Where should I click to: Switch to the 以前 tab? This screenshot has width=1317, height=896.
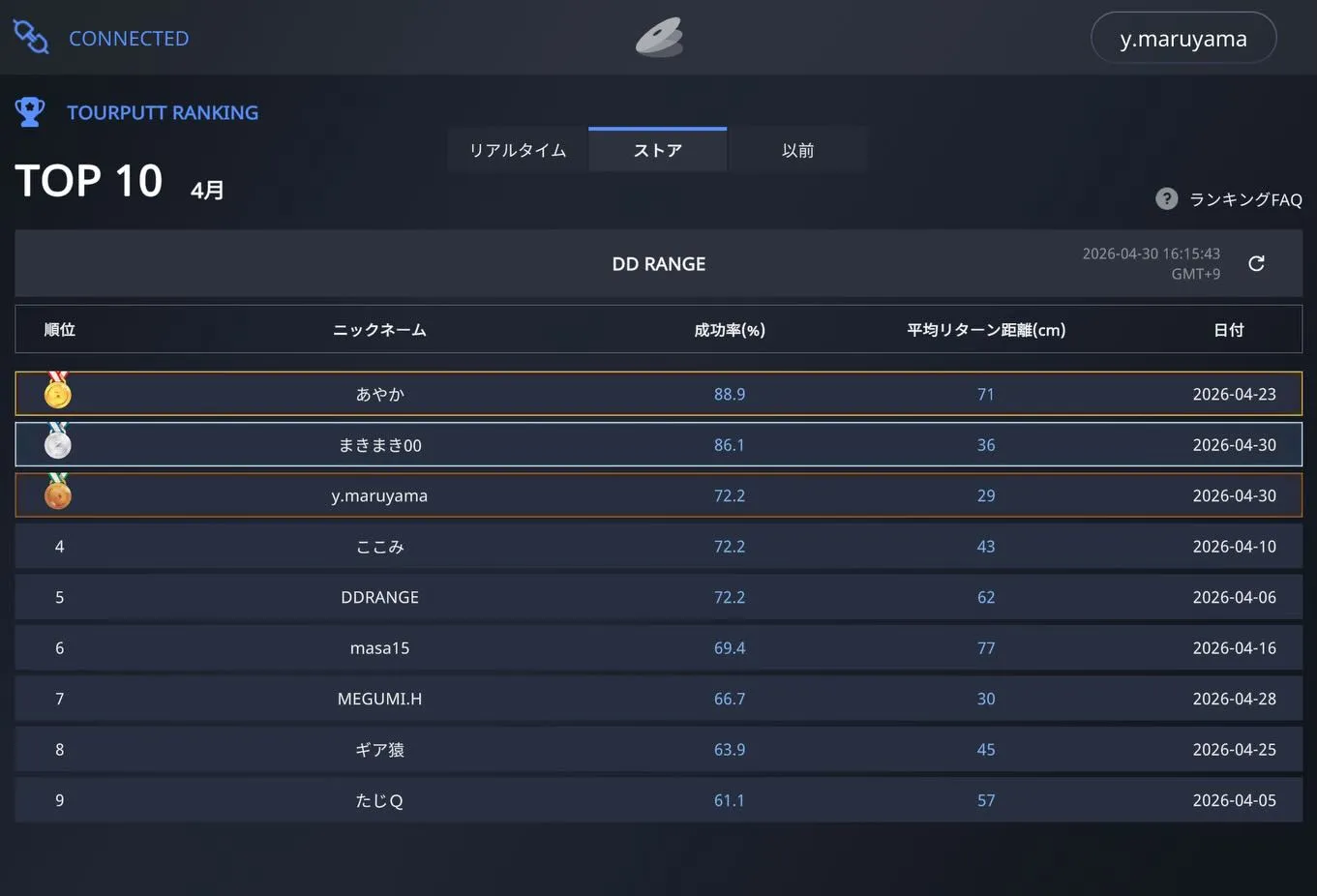[798, 149]
